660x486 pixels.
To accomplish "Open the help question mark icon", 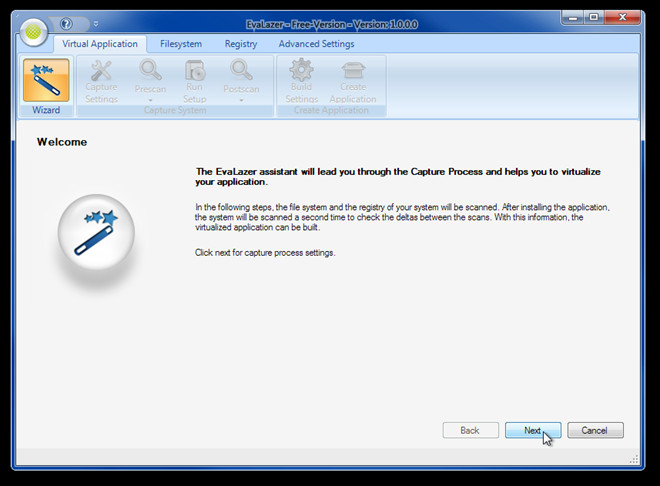I will [66, 24].
